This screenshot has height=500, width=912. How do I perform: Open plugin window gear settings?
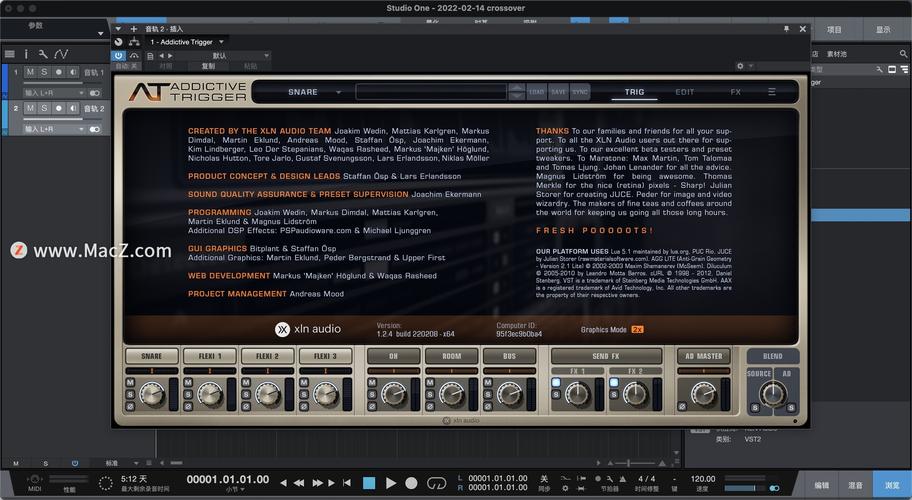coord(740,66)
